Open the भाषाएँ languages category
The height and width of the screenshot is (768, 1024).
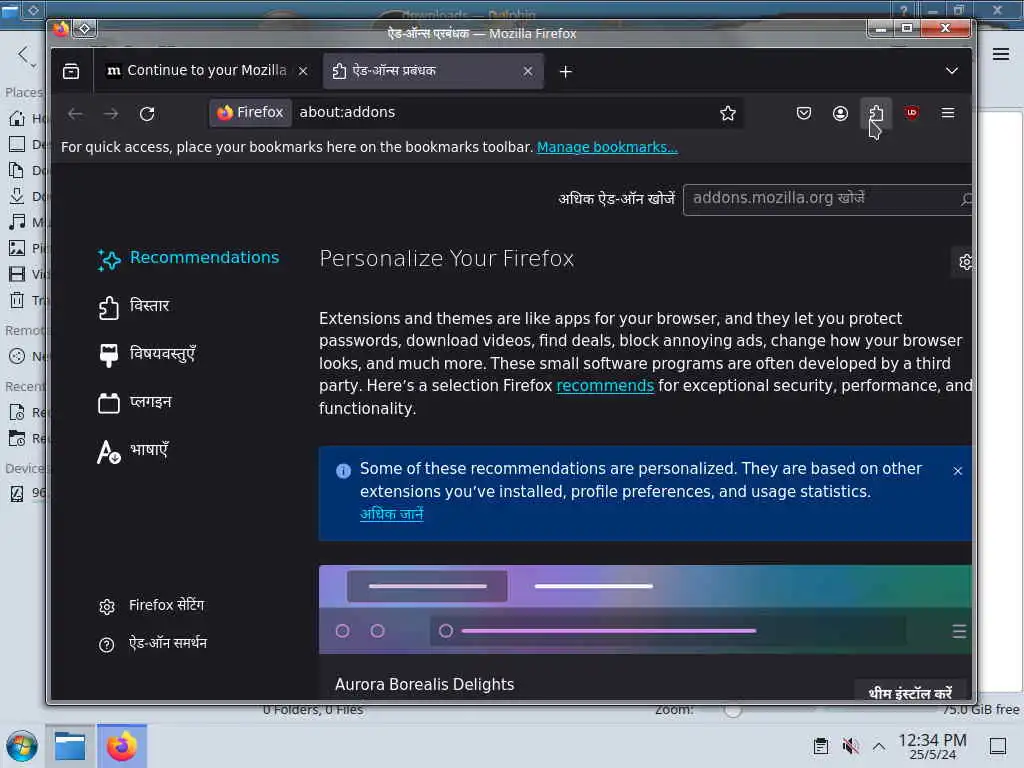tap(133, 450)
